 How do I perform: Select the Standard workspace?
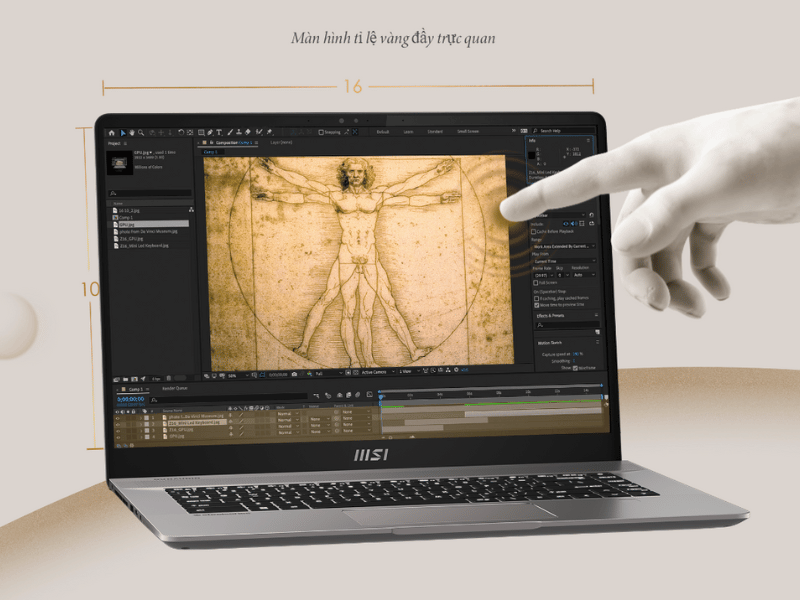click(x=435, y=132)
